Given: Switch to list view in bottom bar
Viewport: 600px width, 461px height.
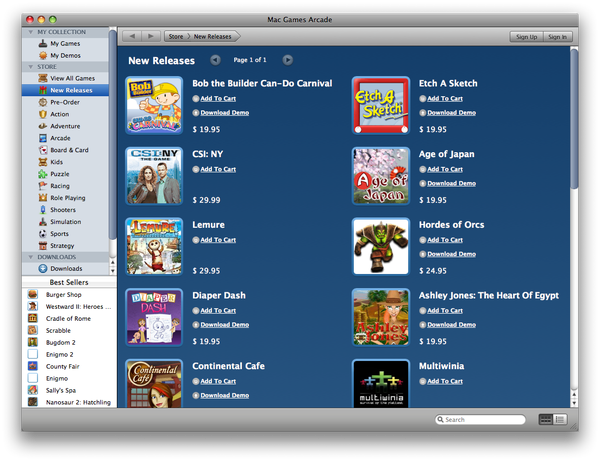Looking at the screenshot, I should pos(560,420).
